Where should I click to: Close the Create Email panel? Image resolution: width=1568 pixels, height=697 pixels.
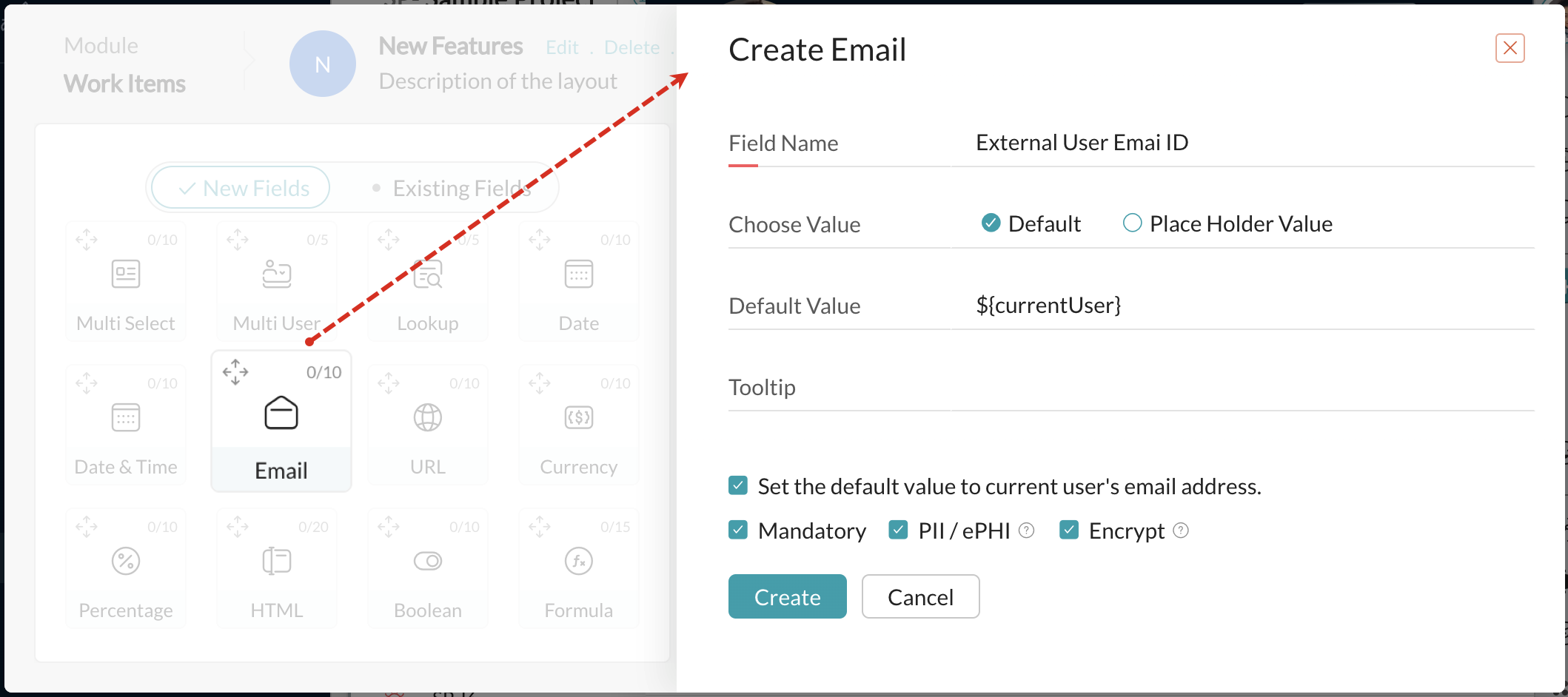pyautogui.click(x=1510, y=48)
